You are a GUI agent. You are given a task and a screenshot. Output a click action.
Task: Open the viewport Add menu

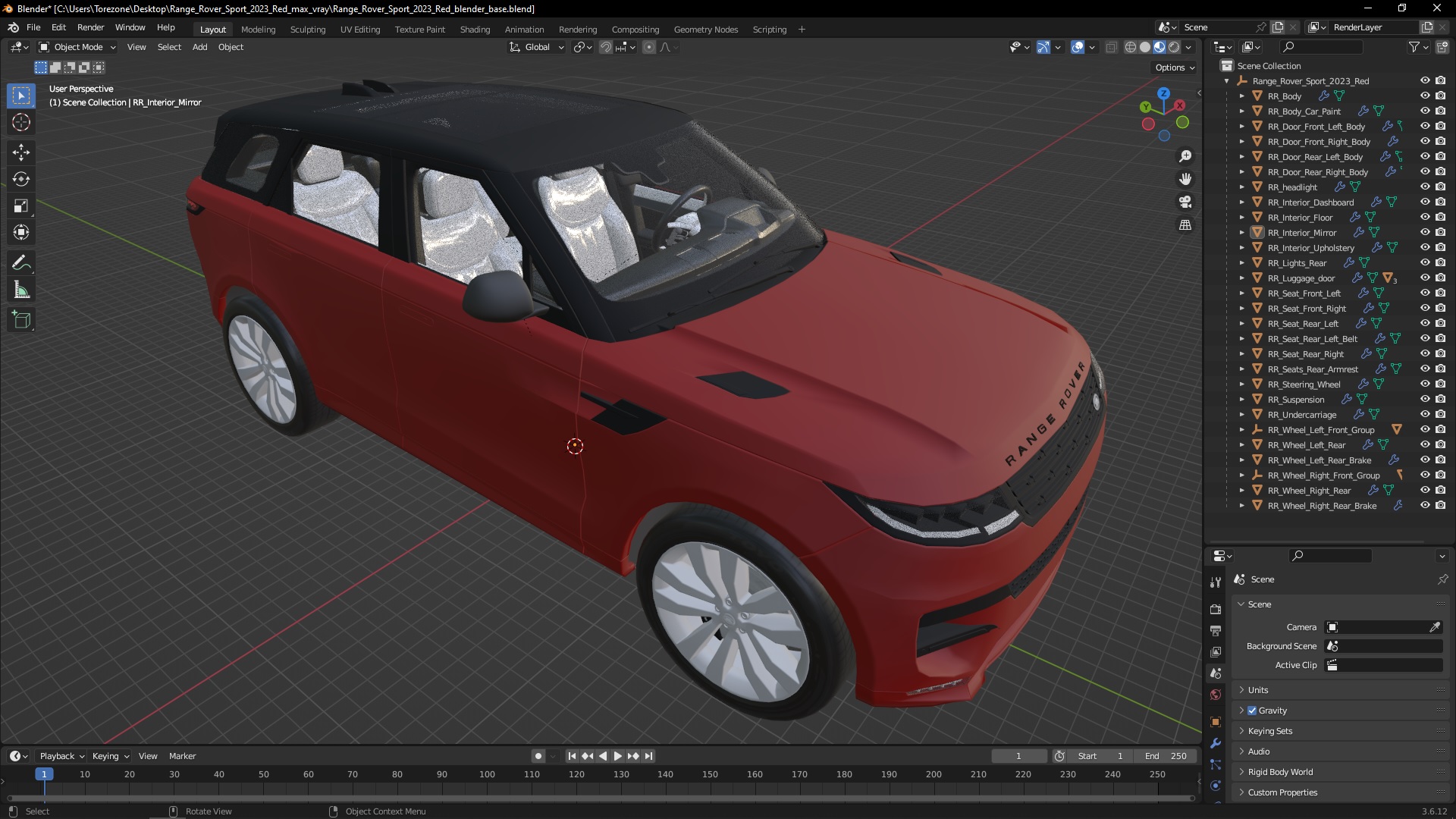[199, 47]
